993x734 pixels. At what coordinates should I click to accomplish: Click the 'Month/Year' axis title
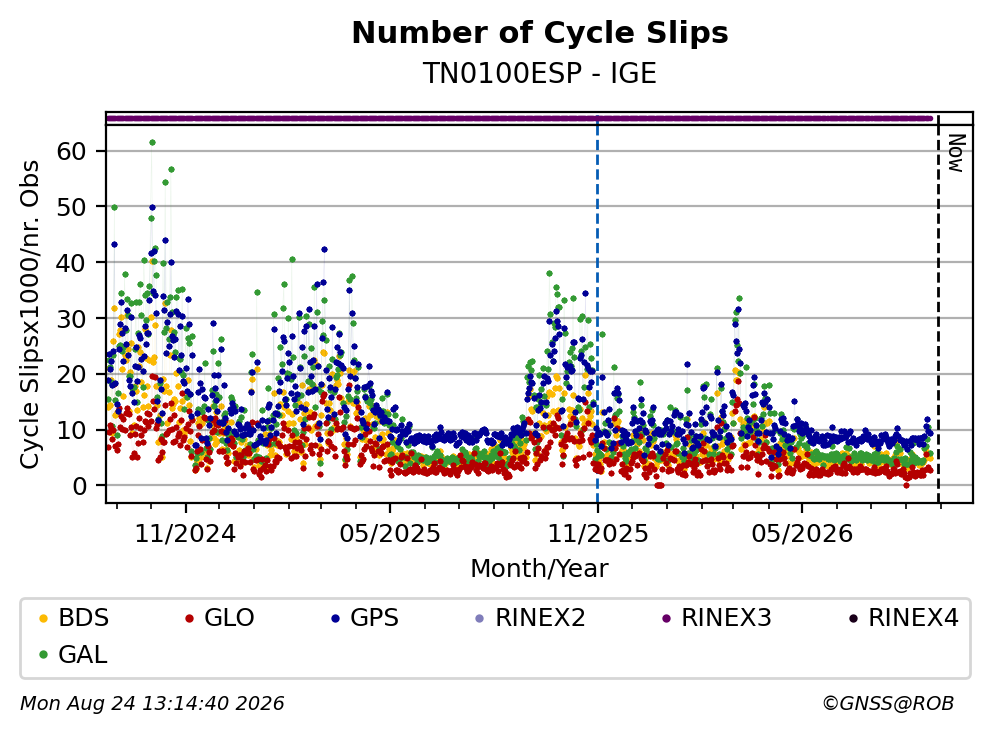(540, 568)
